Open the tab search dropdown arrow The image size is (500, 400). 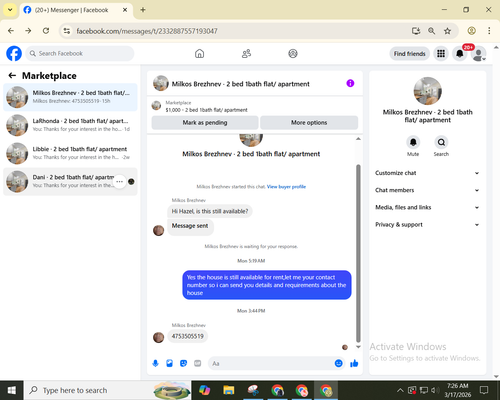(x=10, y=10)
